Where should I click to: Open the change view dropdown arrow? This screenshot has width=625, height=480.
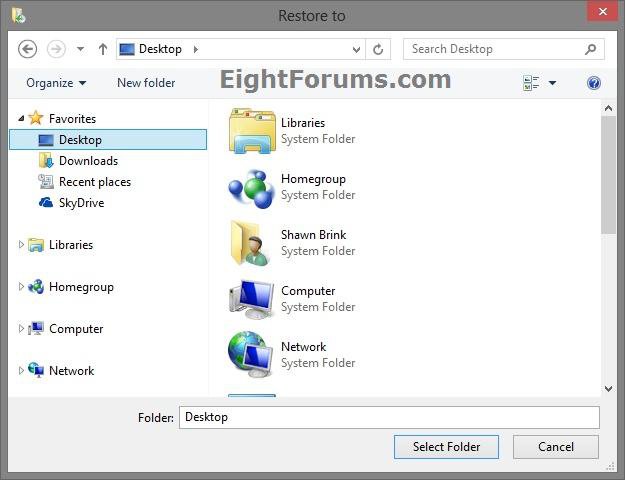point(552,83)
